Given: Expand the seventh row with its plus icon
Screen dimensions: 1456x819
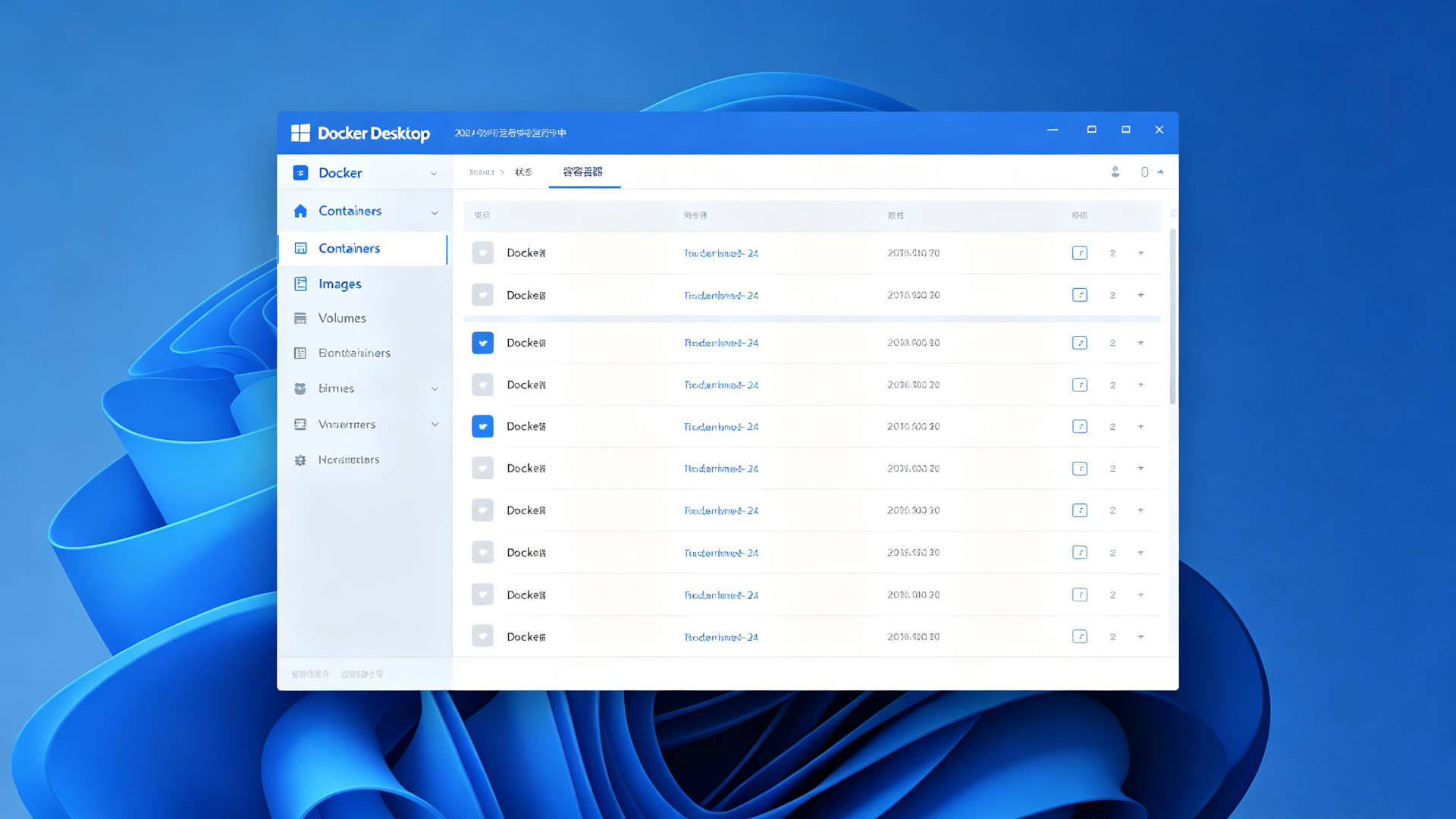Looking at the screenshot, I should tap(1141, 510).
